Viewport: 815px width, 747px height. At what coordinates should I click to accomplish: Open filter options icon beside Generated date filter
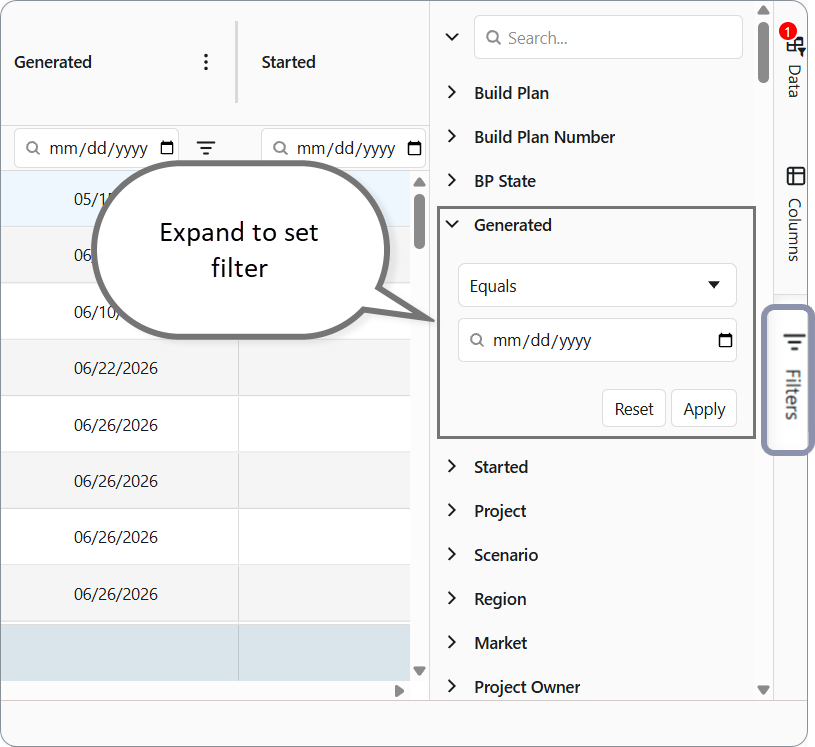point(206,148)
